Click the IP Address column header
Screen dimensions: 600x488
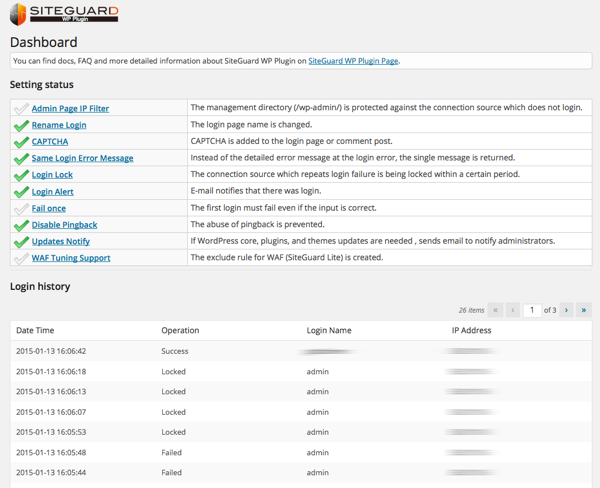(x=473, y=329)
